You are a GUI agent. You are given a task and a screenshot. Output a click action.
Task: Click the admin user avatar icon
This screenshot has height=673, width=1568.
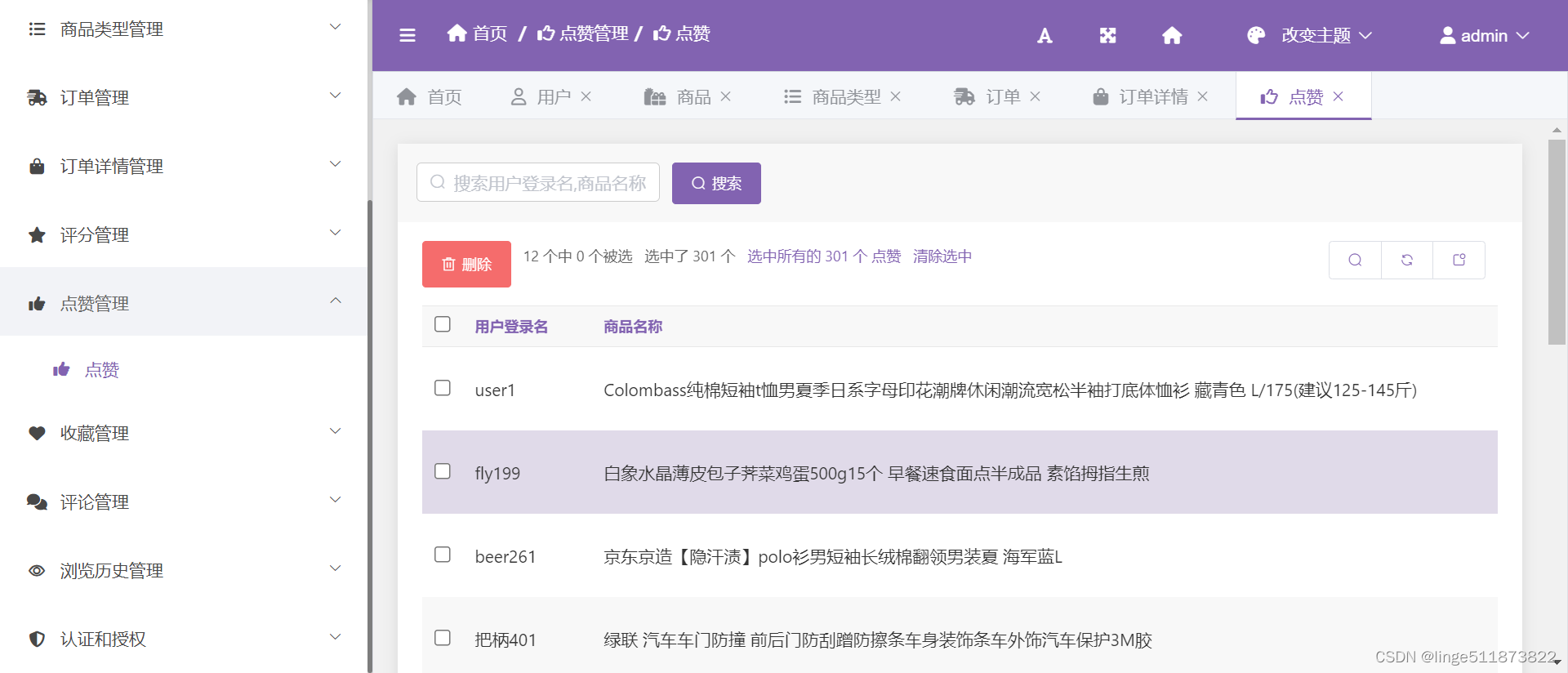point(1447,35)
